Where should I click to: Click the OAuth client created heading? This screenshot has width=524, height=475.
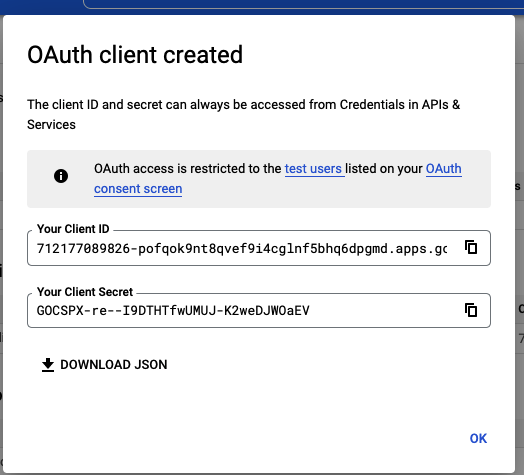click(135, 55)
